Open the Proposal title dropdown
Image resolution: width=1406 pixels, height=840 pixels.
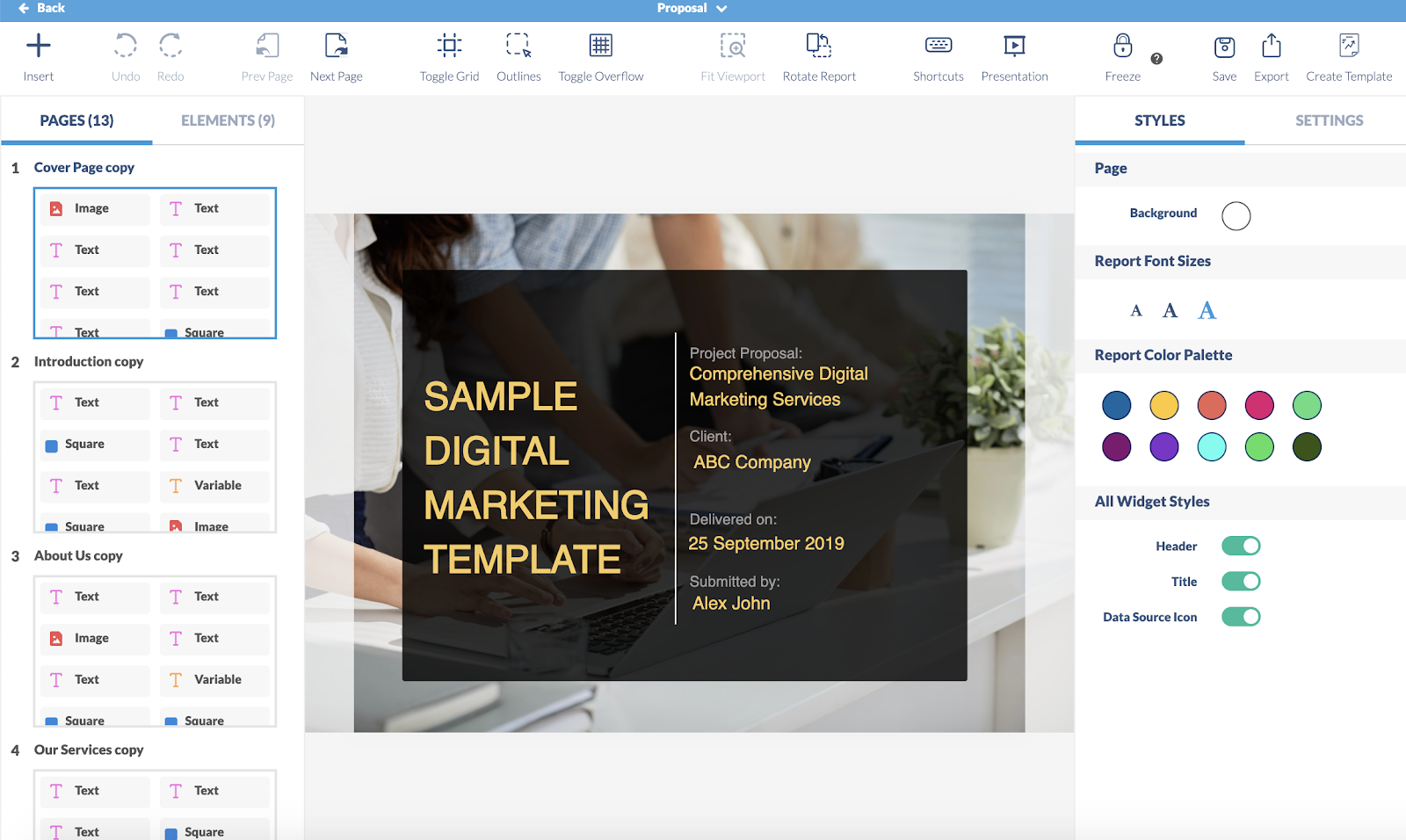click(x=692, y=8)
